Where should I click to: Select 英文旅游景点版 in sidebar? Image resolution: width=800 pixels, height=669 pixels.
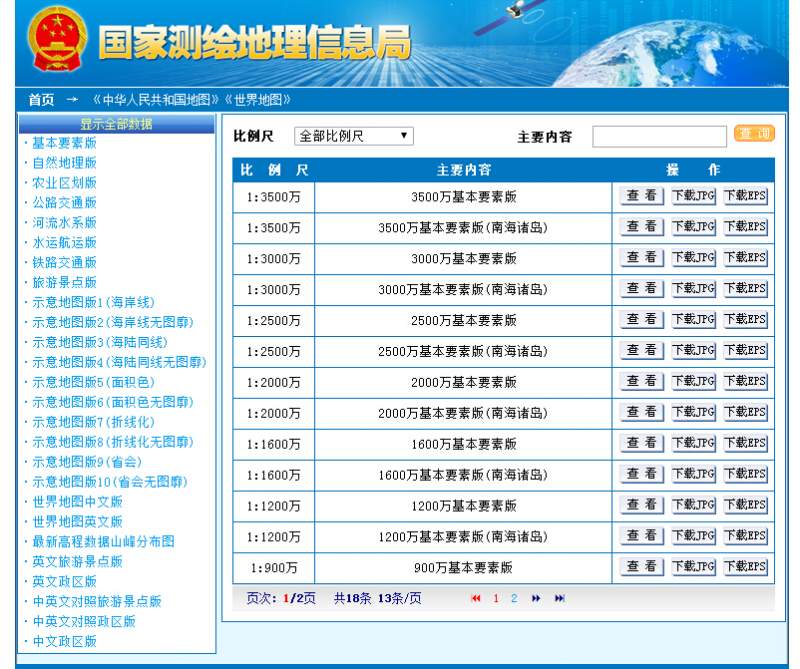click(x=78, y=561)
